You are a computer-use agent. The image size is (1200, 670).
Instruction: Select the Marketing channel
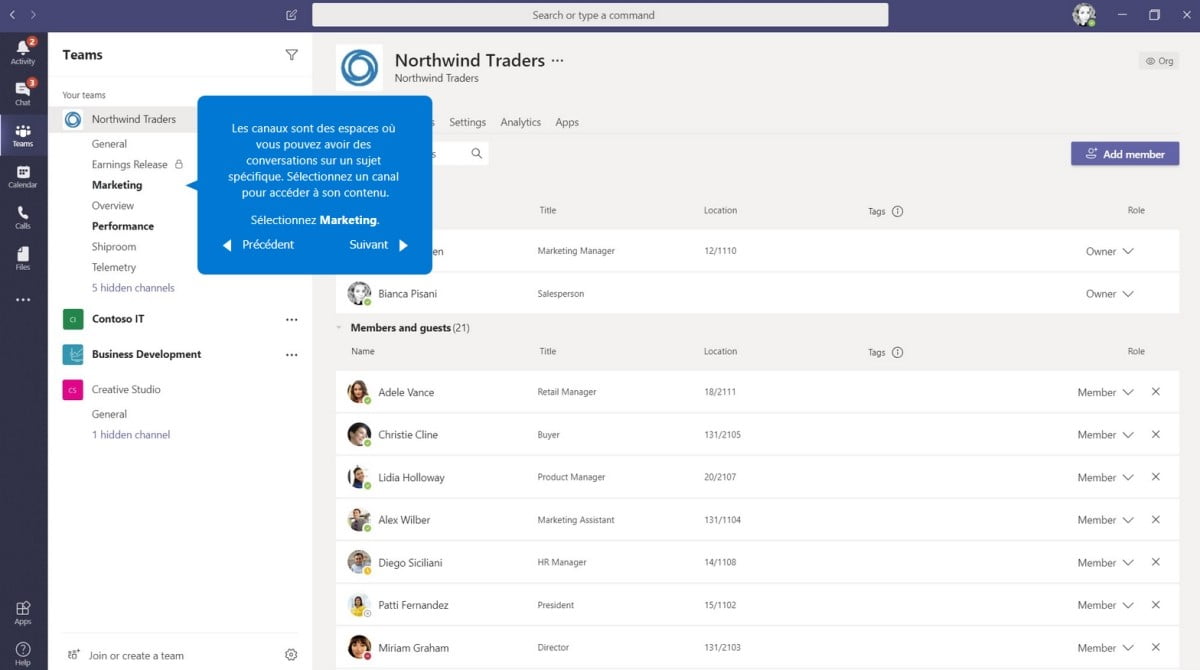pos(117,185)
